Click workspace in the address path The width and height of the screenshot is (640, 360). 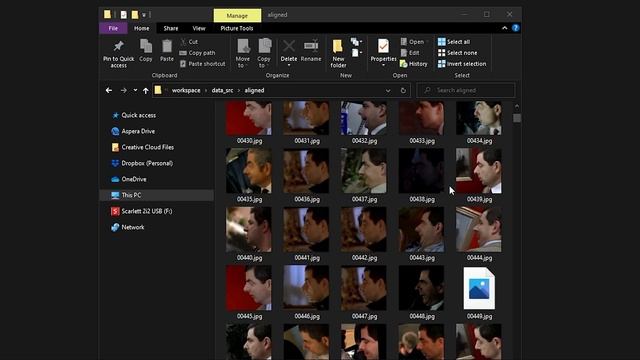point(186,90)
